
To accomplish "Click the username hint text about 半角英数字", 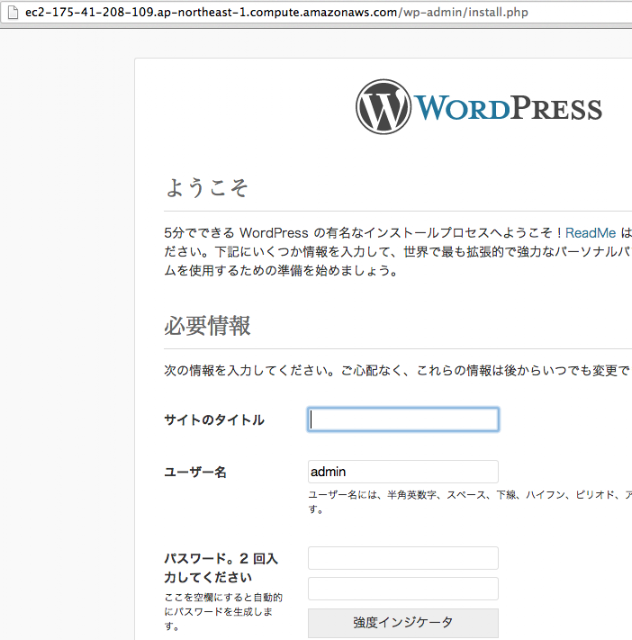I will pyautogui.click(x=470, y=502).
